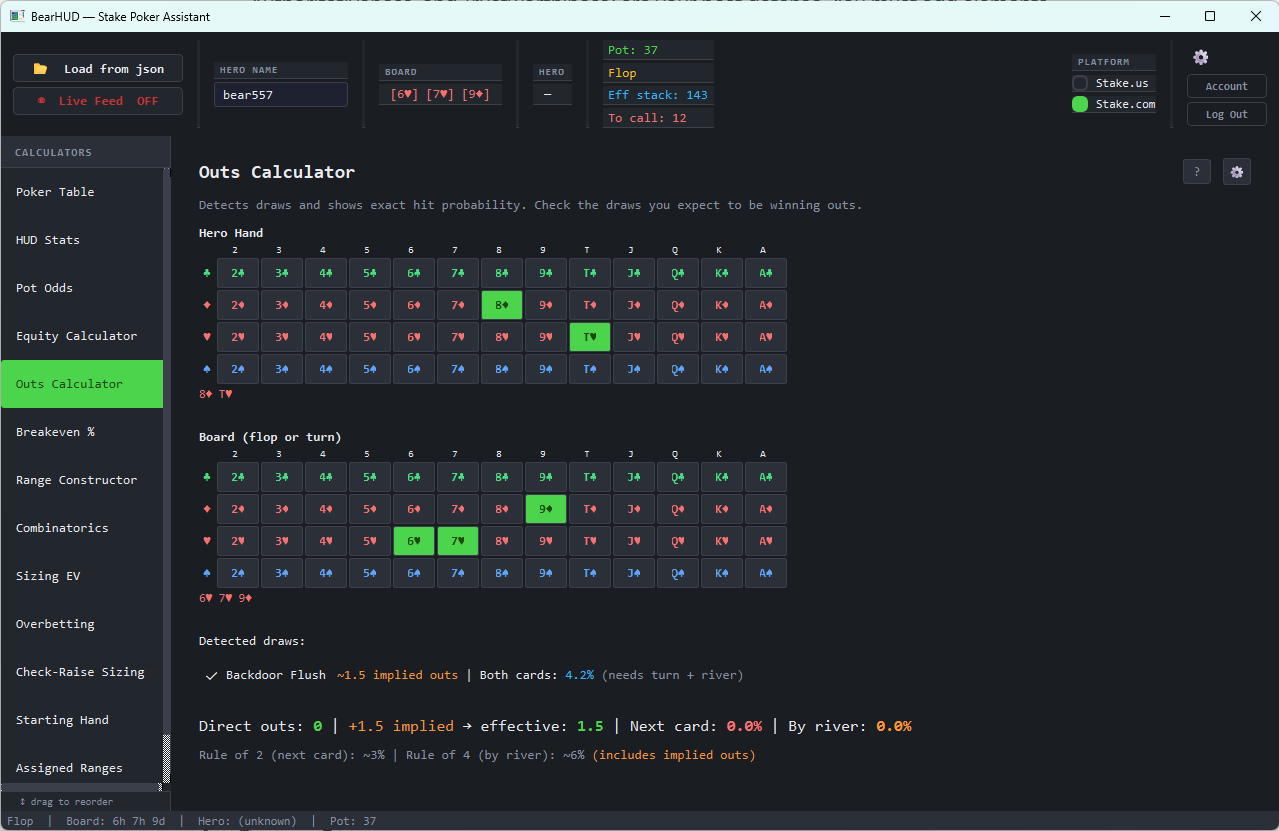
Task: Toggle the Backdoor Flush draw checkmark
Action: coord(211,675)
